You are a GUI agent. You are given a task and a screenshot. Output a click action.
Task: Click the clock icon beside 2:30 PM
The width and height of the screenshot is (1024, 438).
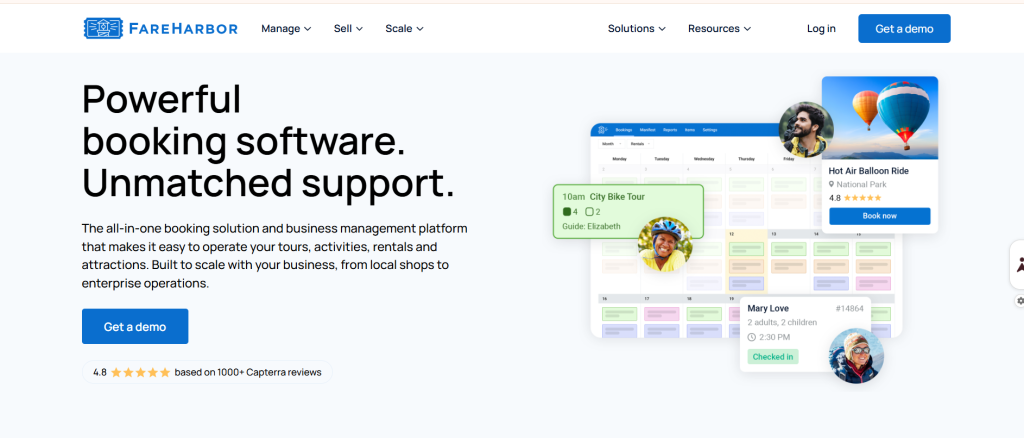click(752, 337)
